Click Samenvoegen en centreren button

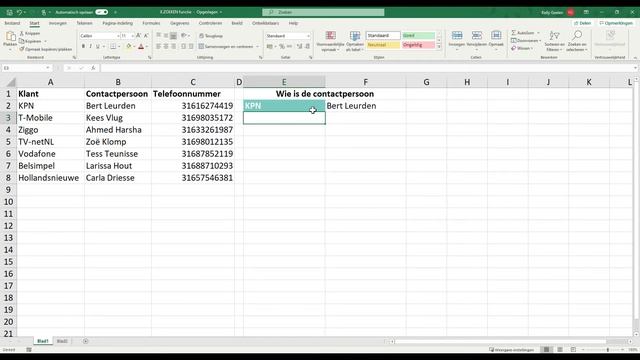pyautogui.click(x=226, y=47)
